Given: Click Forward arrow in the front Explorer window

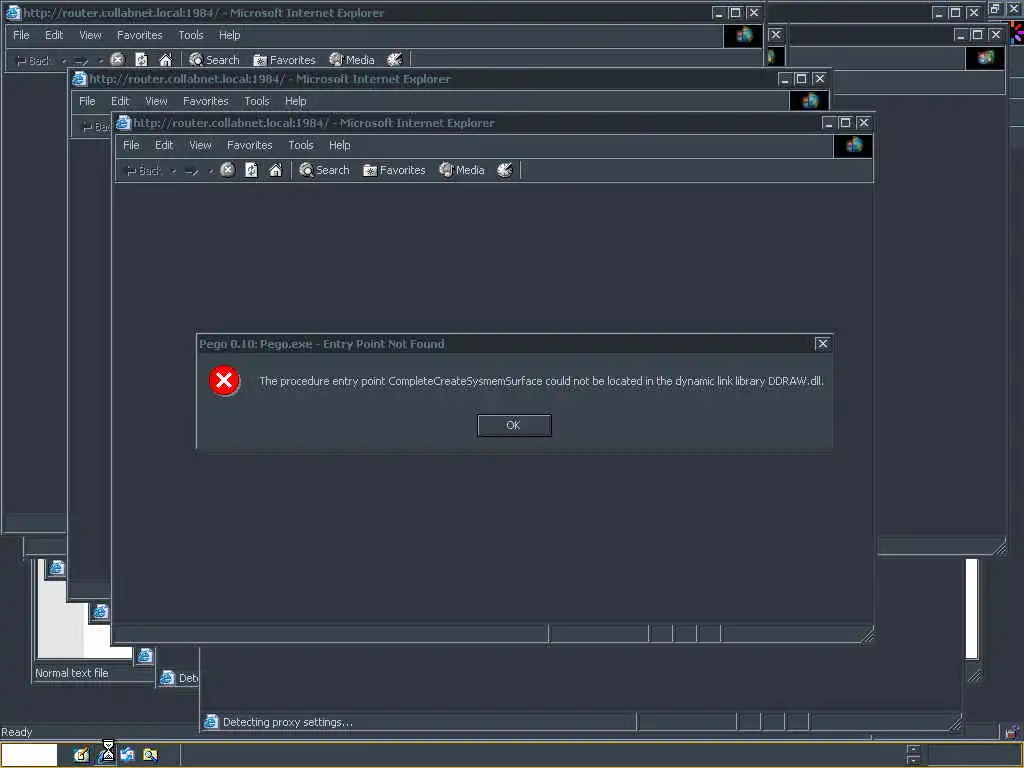Looking at the screenshot, I should tap(192, 171).
